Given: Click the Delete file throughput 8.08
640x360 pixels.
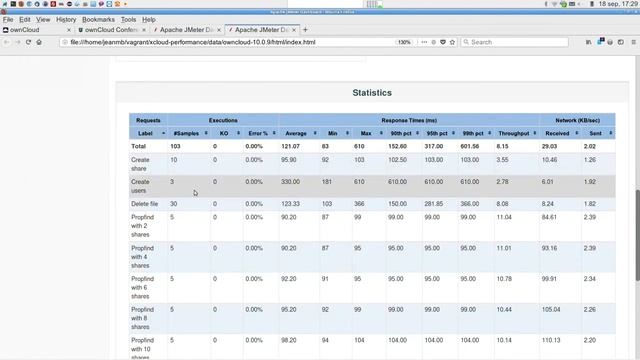Looking at the screenshot, I should pyautogui.click(x=502, y=204).
